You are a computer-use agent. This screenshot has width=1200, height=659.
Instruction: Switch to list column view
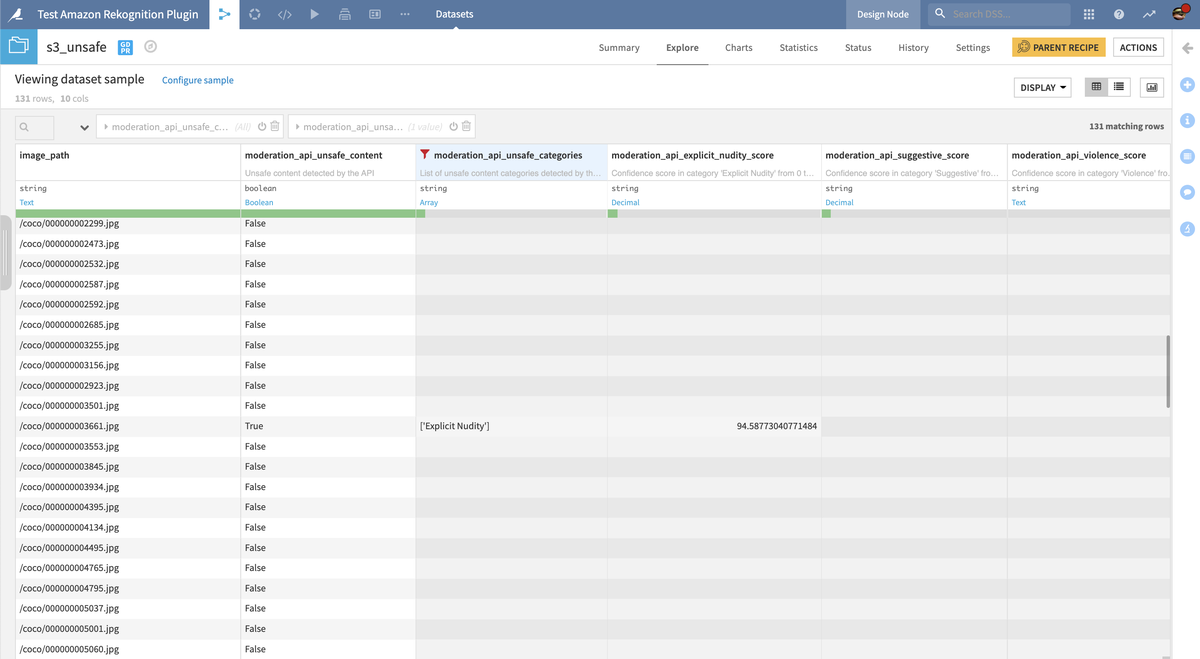(x=1119, y=87)
